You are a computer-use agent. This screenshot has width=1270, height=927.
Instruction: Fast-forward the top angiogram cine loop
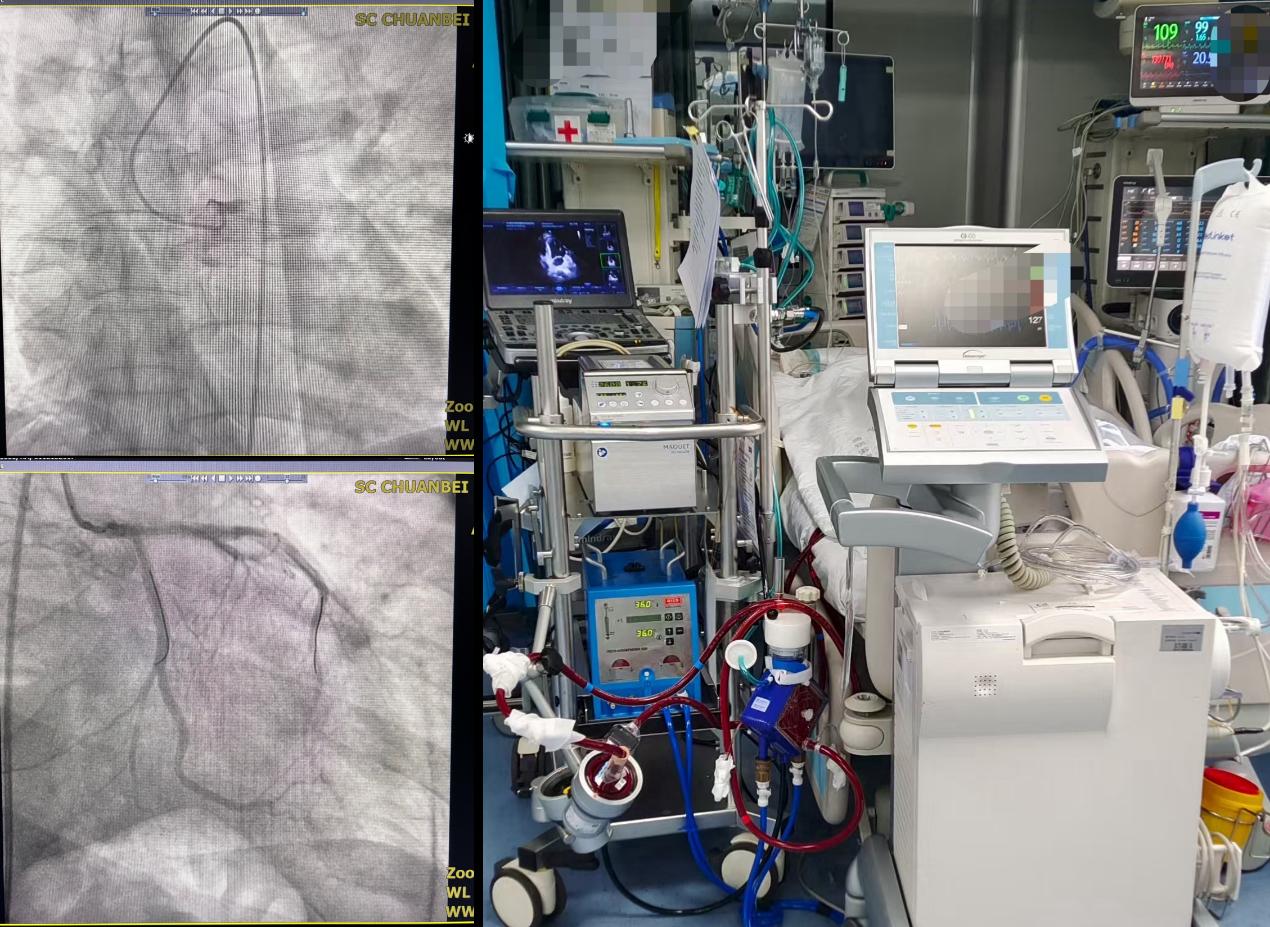[x=239, y=11]
